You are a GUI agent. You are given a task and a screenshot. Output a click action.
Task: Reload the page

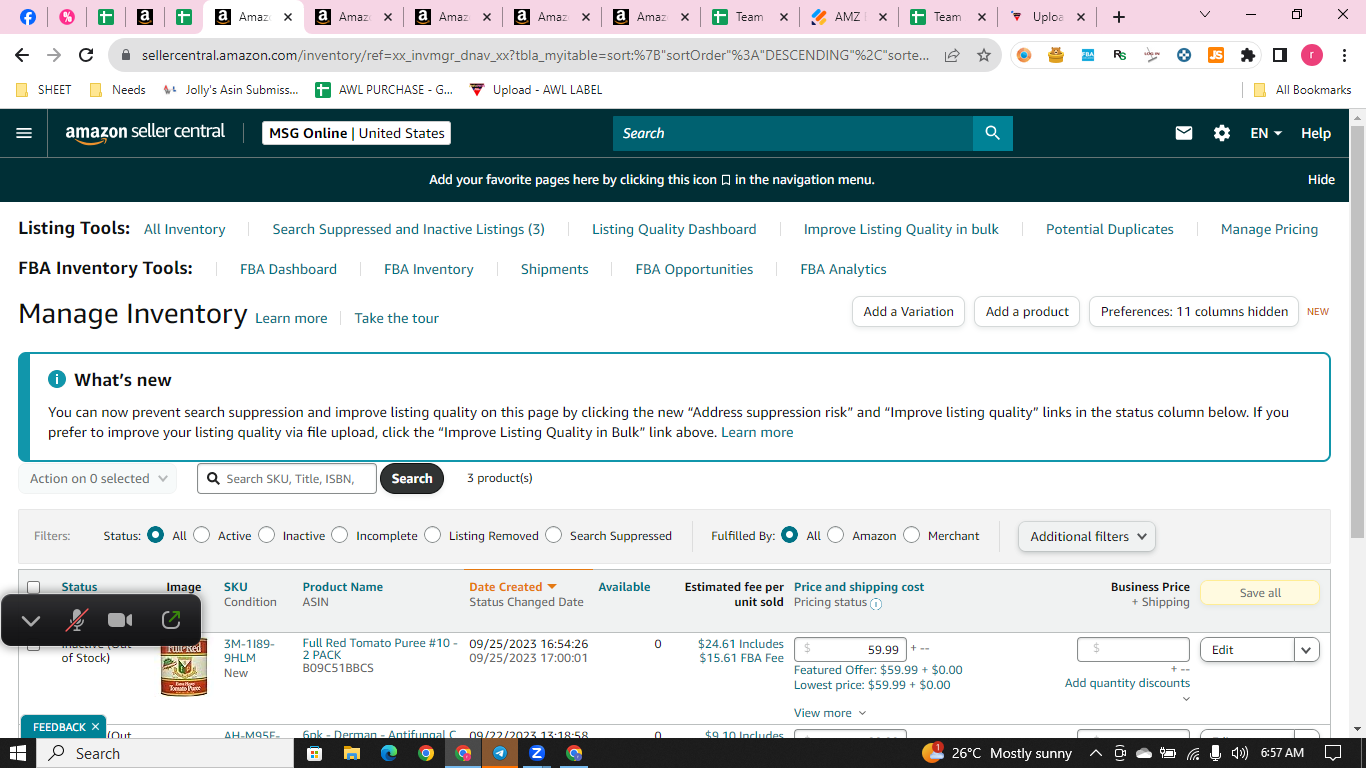[x=86, y=55]
